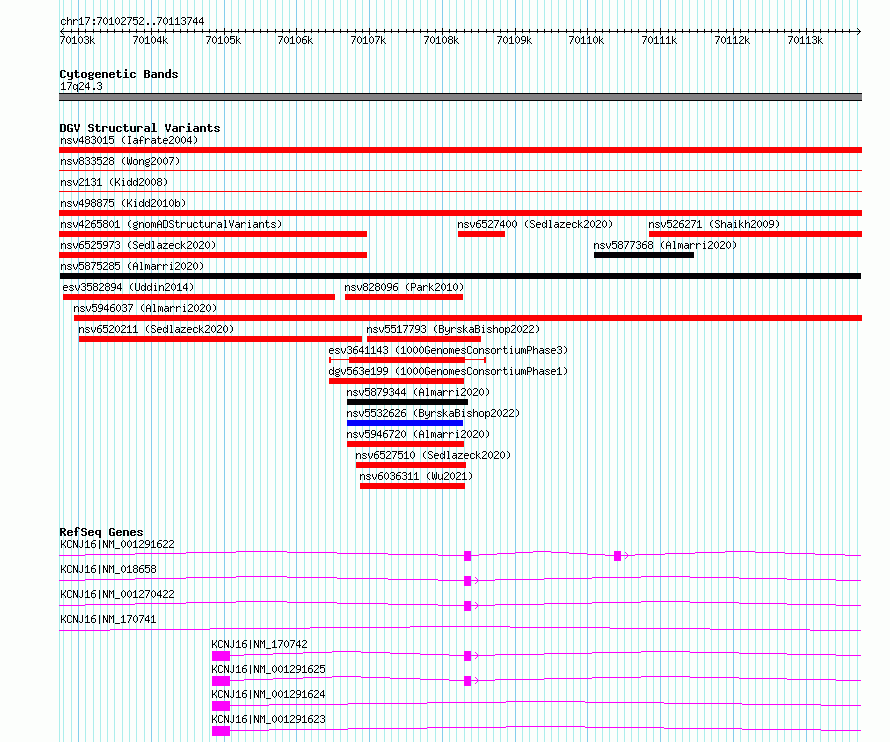Open nsv6525973 (Sedlazeck2020) entry

tap(138, 245)
